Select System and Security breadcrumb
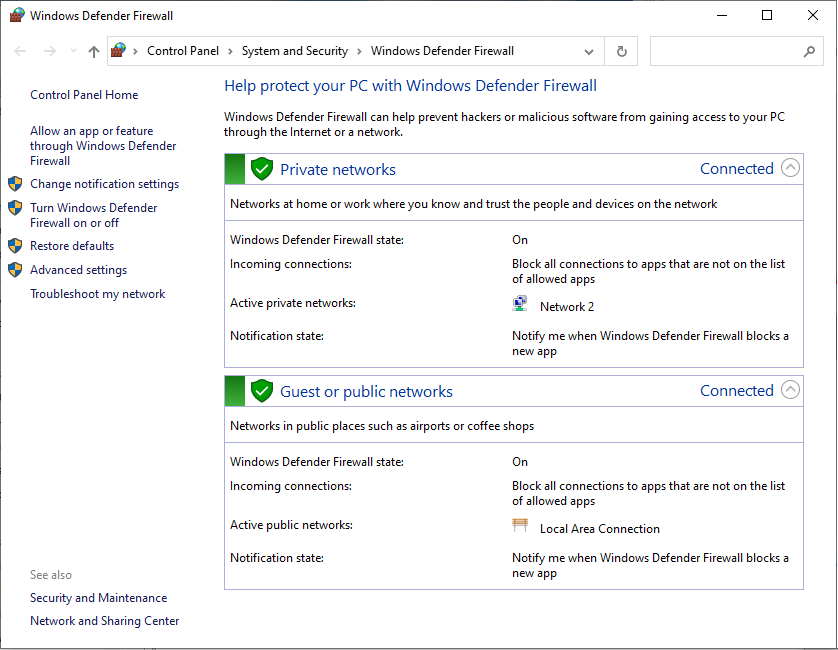Image resolution: width=838 pixels, height=650 pixels. tap(294, 51)
